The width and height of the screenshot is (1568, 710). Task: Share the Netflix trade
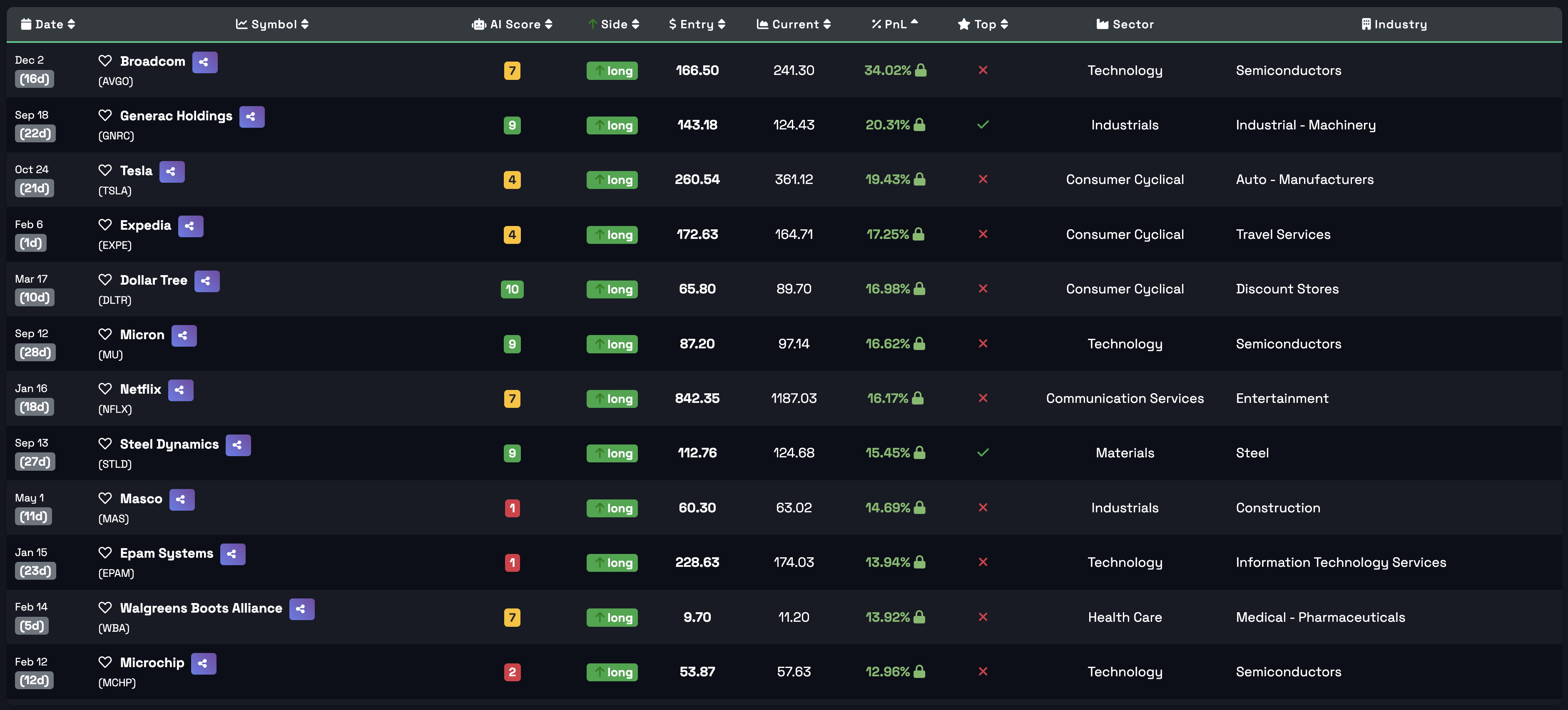(180, 390)
